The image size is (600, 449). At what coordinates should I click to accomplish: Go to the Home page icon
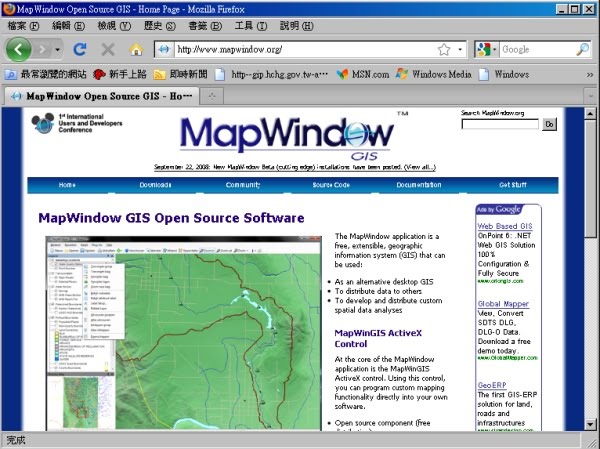pos(136,49)
